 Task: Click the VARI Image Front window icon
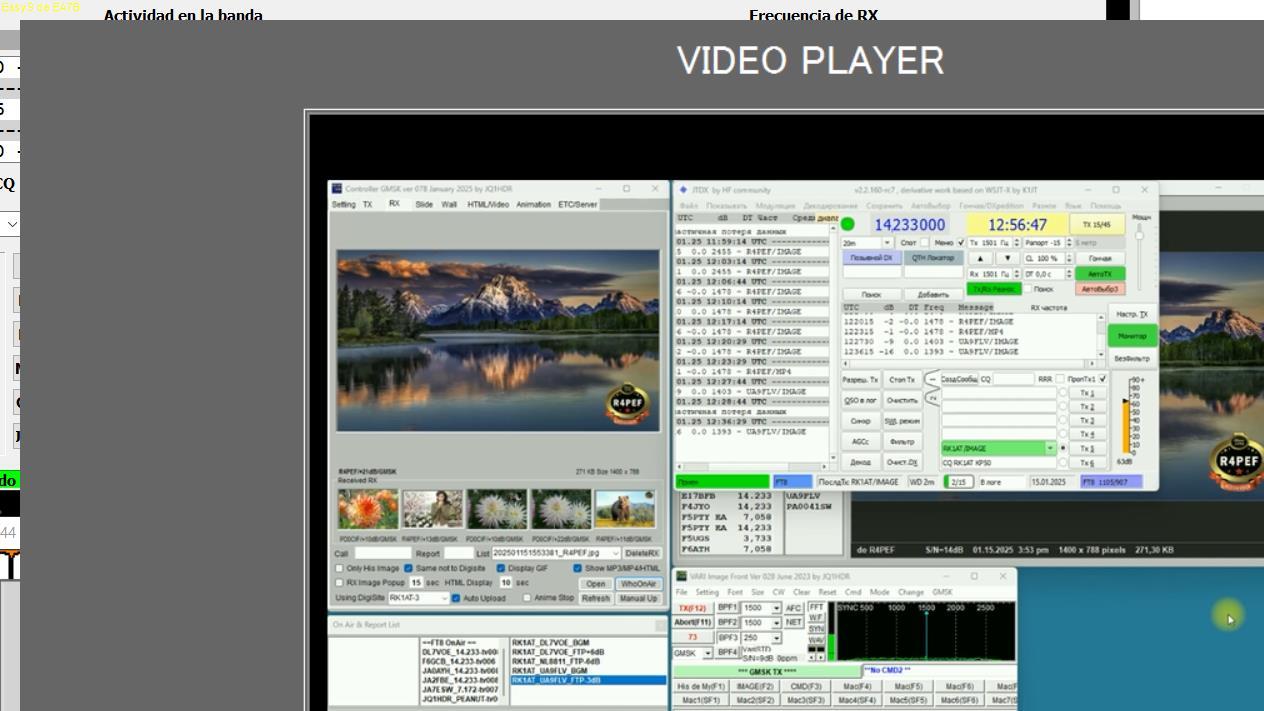click(x=681, y=577)
